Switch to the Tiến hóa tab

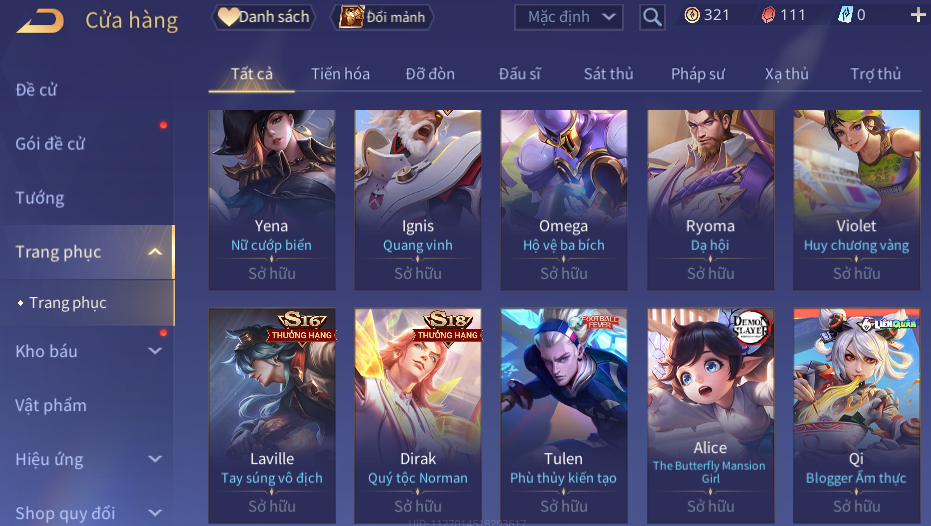coord(340,74)
